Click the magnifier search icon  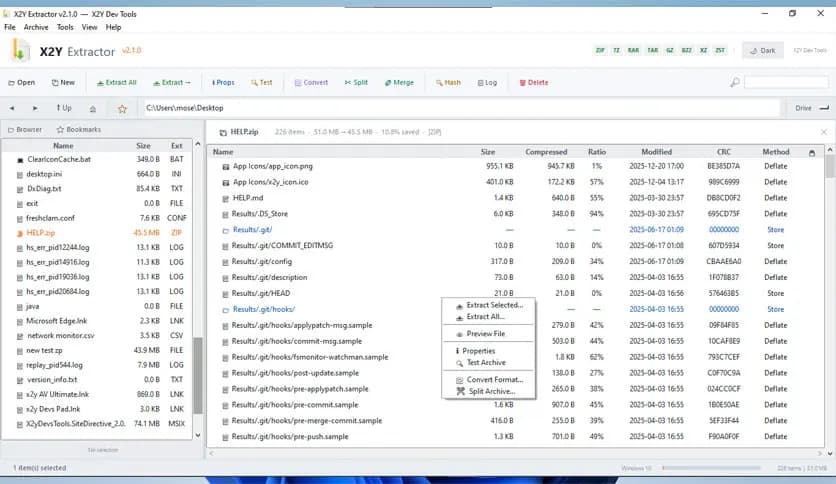[x=735, y=82]
